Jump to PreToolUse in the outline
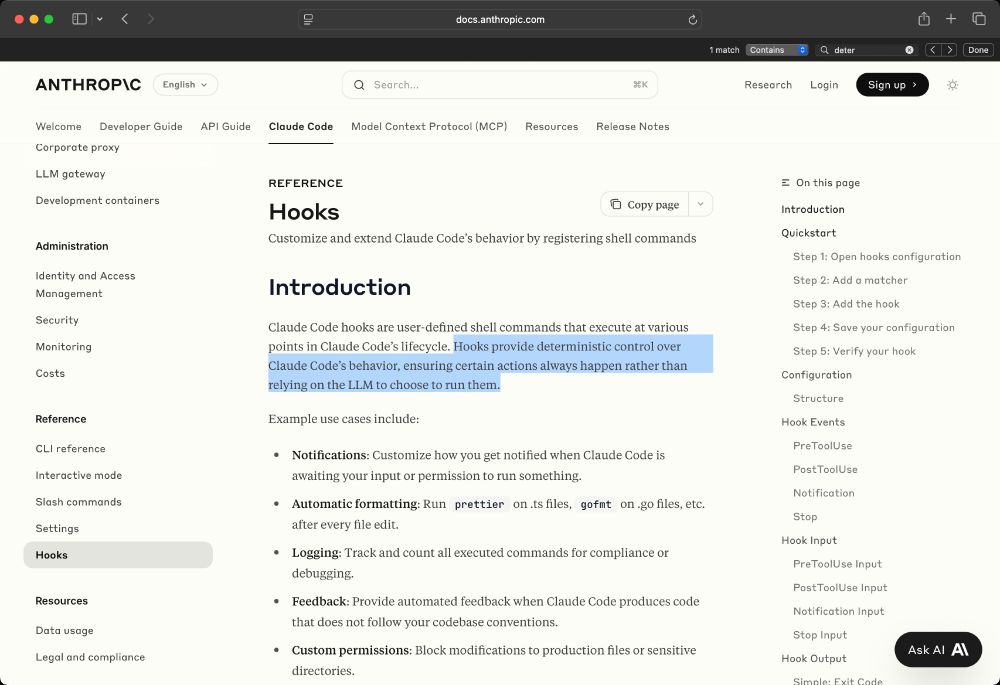The width and height of the screenshot is (1000, 685). [x=823, y=446]
